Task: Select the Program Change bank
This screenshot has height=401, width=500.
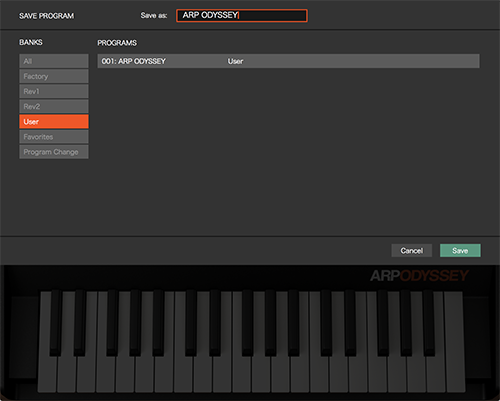Action: pos(54,152)
